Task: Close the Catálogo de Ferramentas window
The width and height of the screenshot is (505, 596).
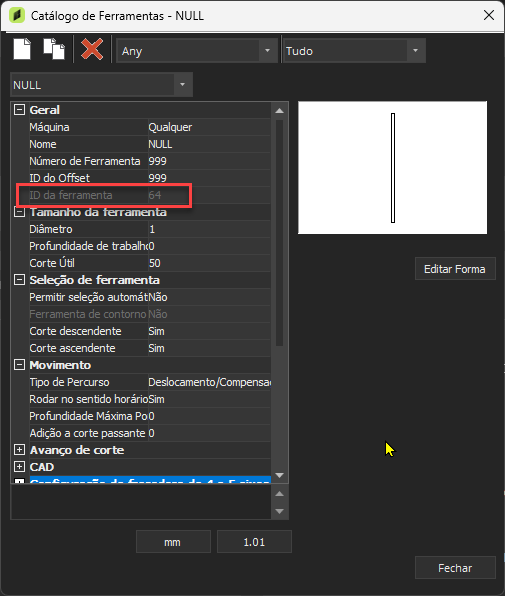Action: point(489,16)
